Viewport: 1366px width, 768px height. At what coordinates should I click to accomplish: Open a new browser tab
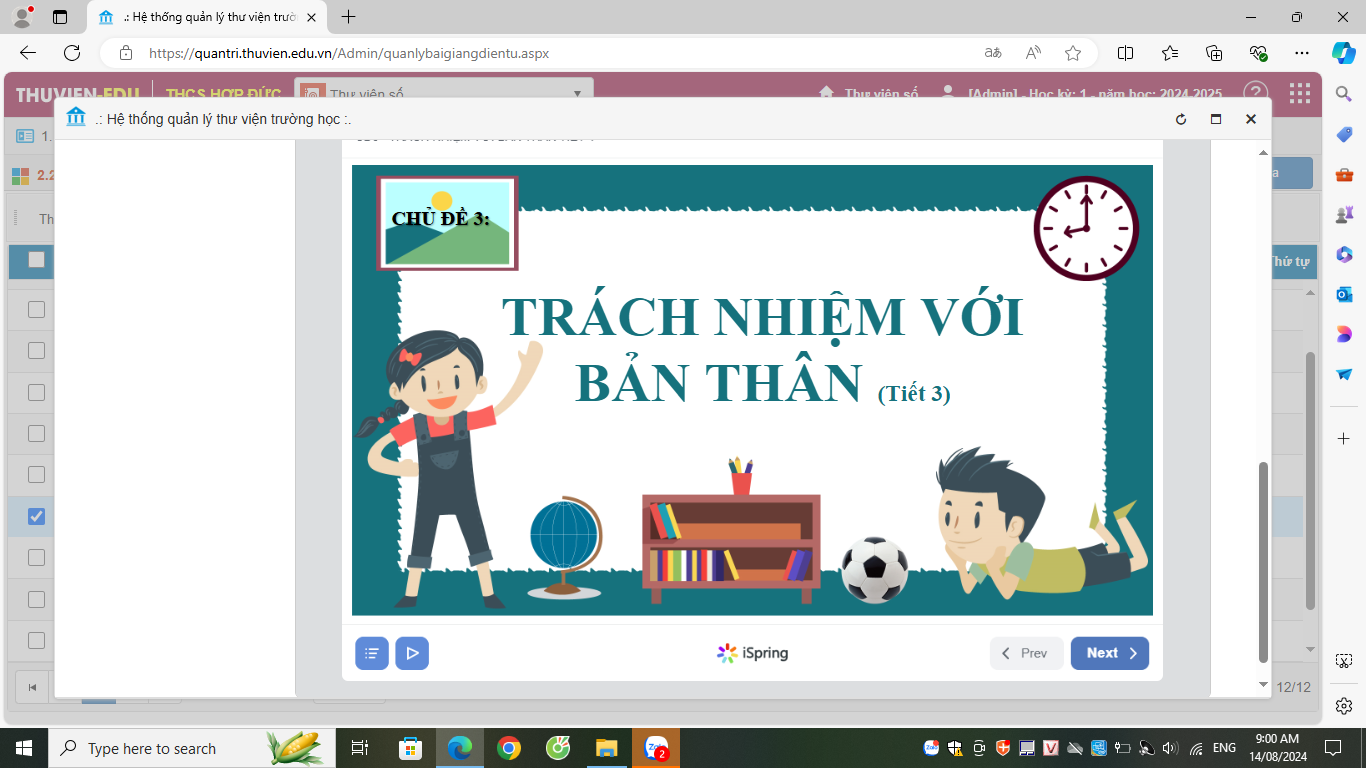click(348, 17)
